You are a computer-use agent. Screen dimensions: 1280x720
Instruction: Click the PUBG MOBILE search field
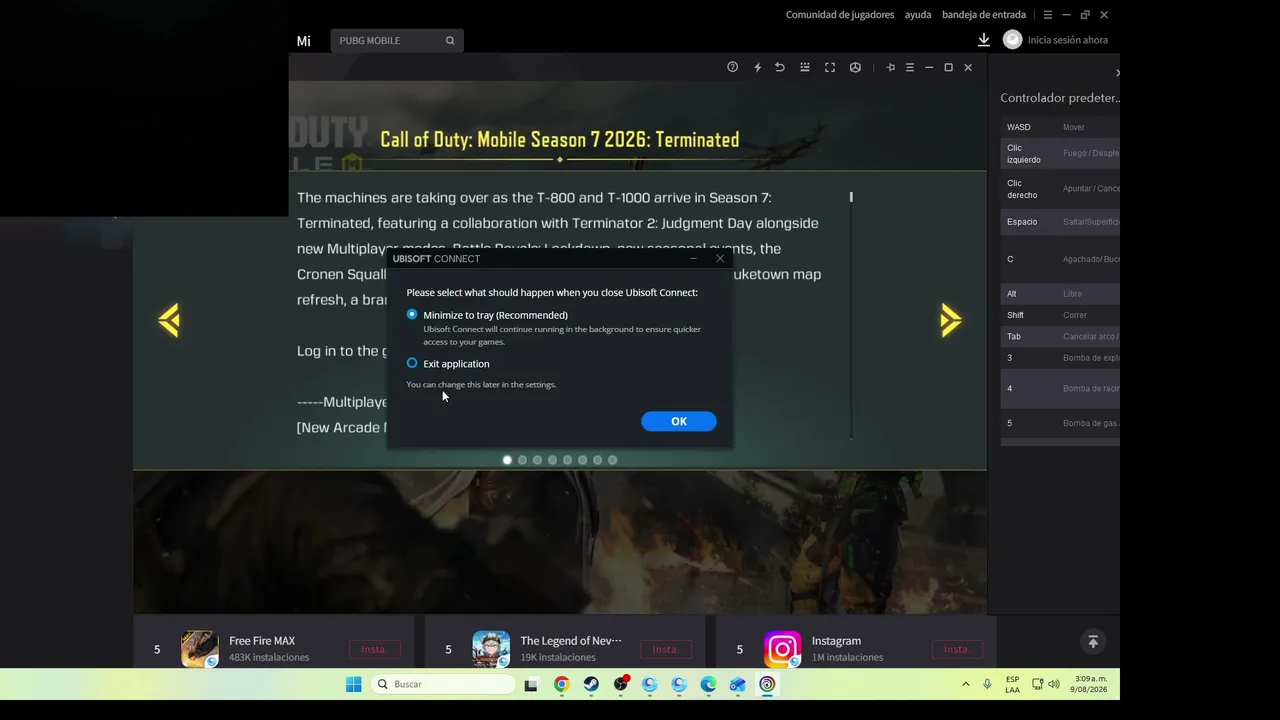pyautogui.click(x=397, y=40)
